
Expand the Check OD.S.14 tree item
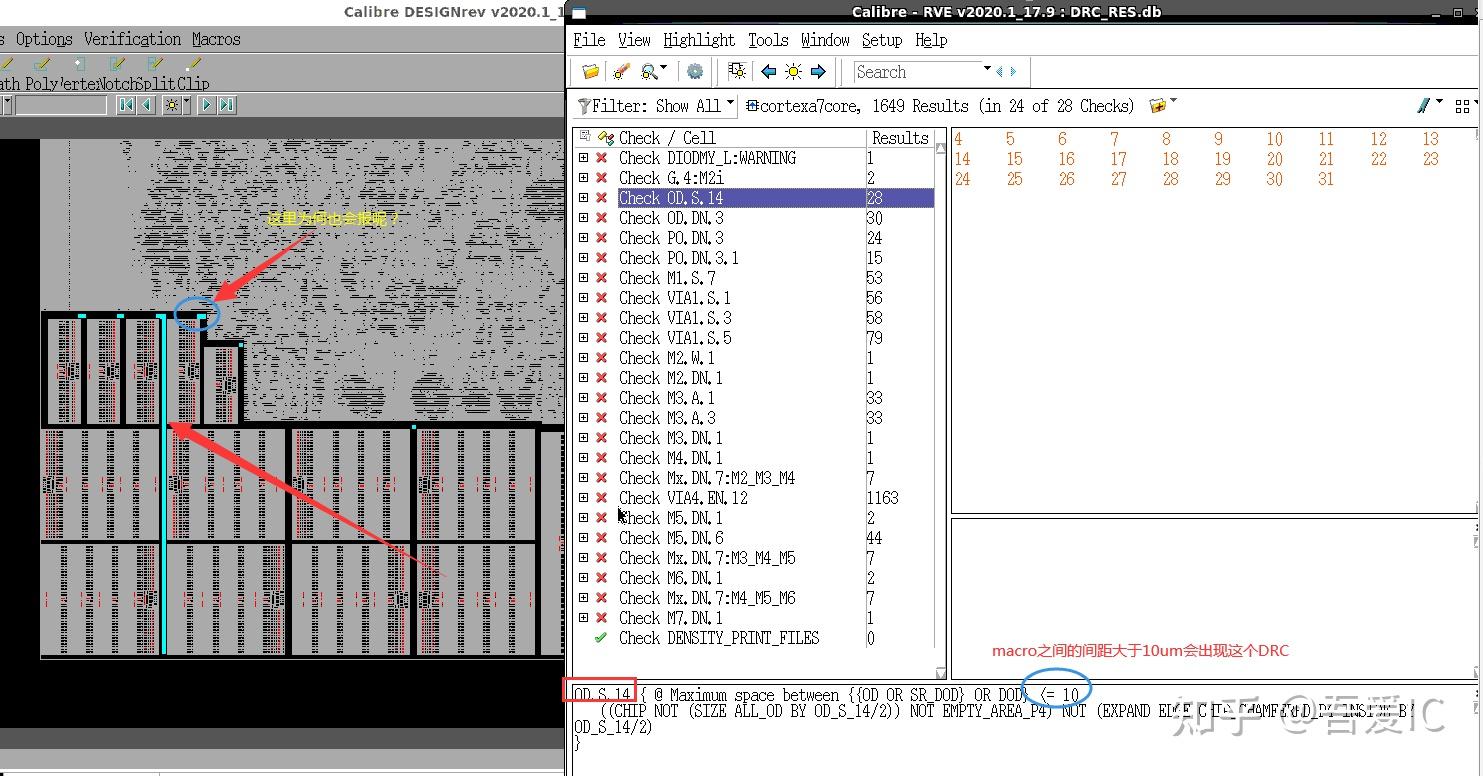tap(584, 198)
